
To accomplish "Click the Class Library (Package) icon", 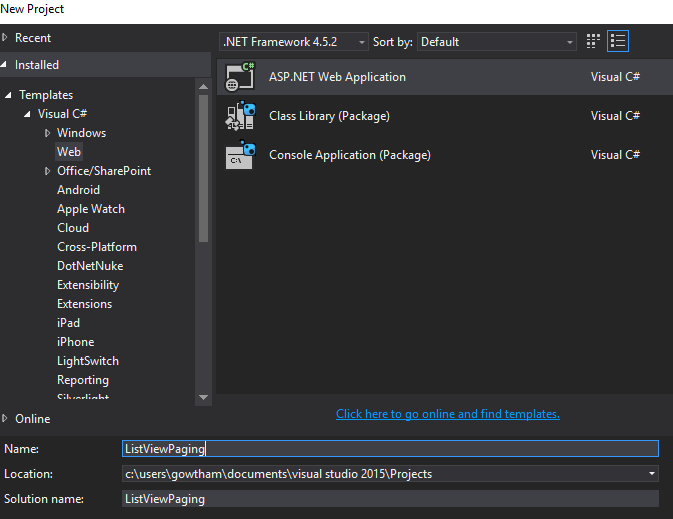I will pyautogui.click(x=240, y=116).
